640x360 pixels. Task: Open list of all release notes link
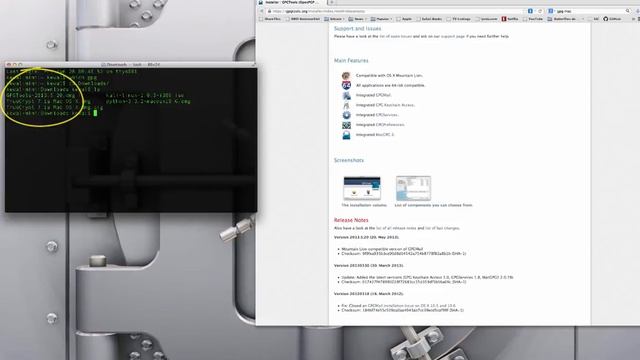[x=396, y=228]
